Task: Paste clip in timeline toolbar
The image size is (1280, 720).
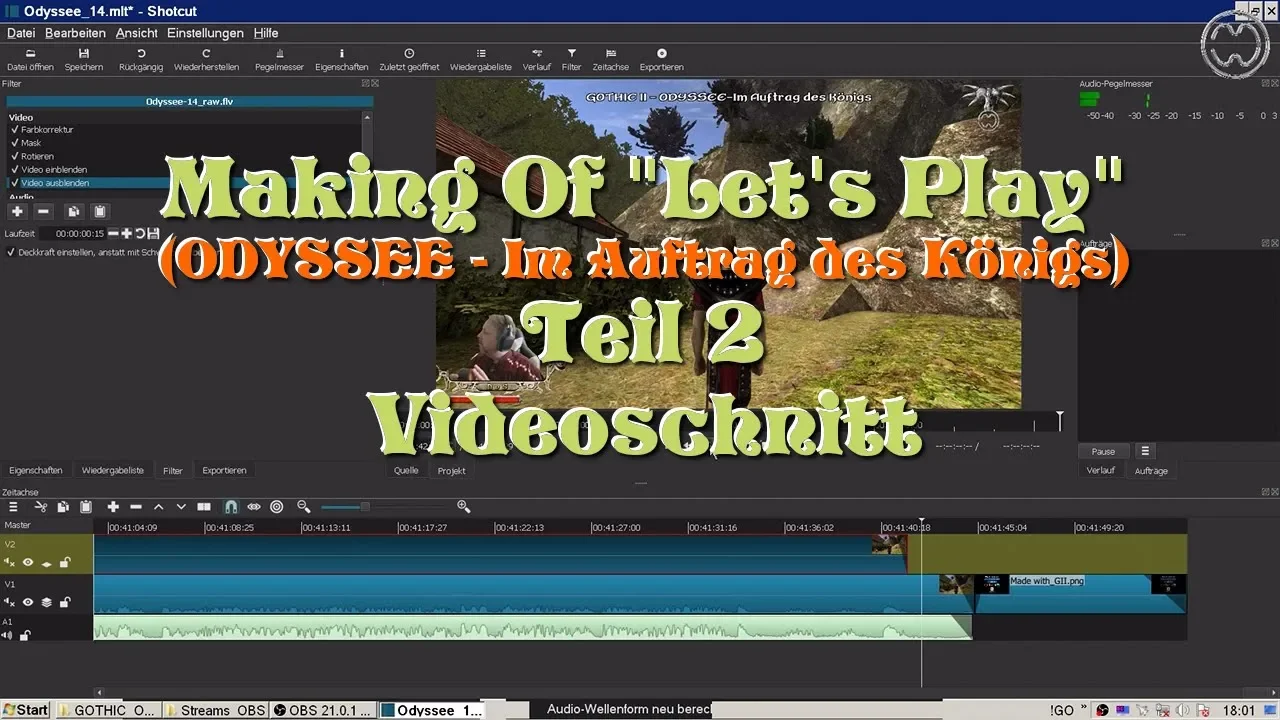Action: (x=86, y=507)
